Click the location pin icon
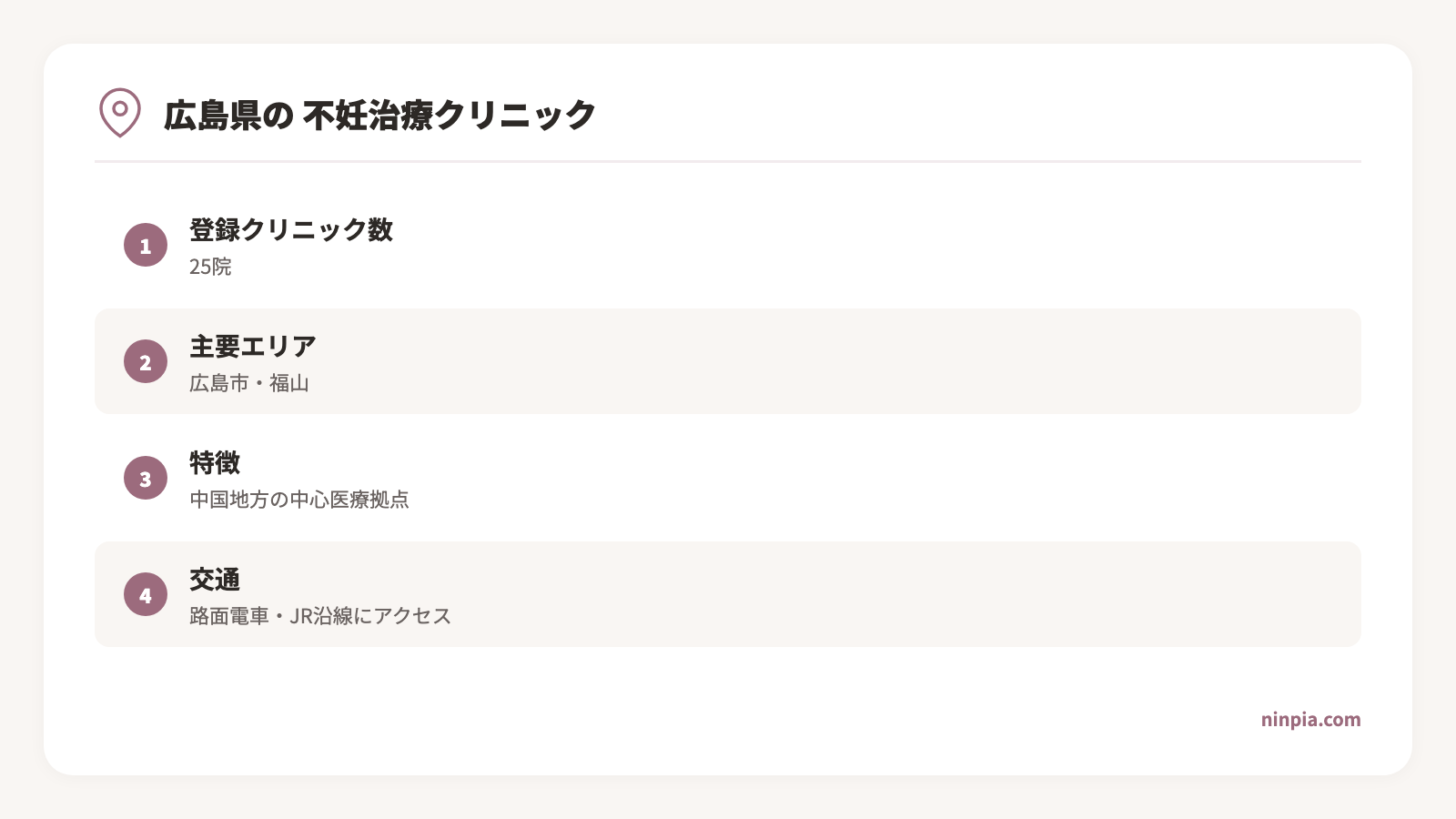This screenshot has width=1456, height=819. point(120,113)
